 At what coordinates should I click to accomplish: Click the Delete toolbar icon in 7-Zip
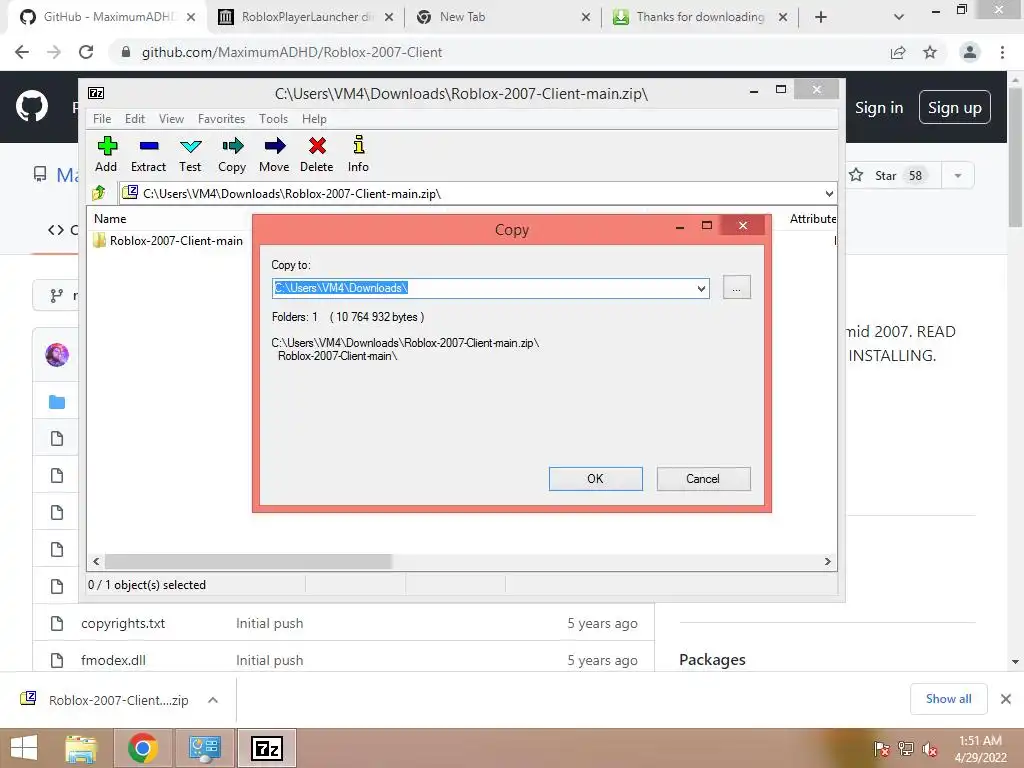tap(317, 154)
